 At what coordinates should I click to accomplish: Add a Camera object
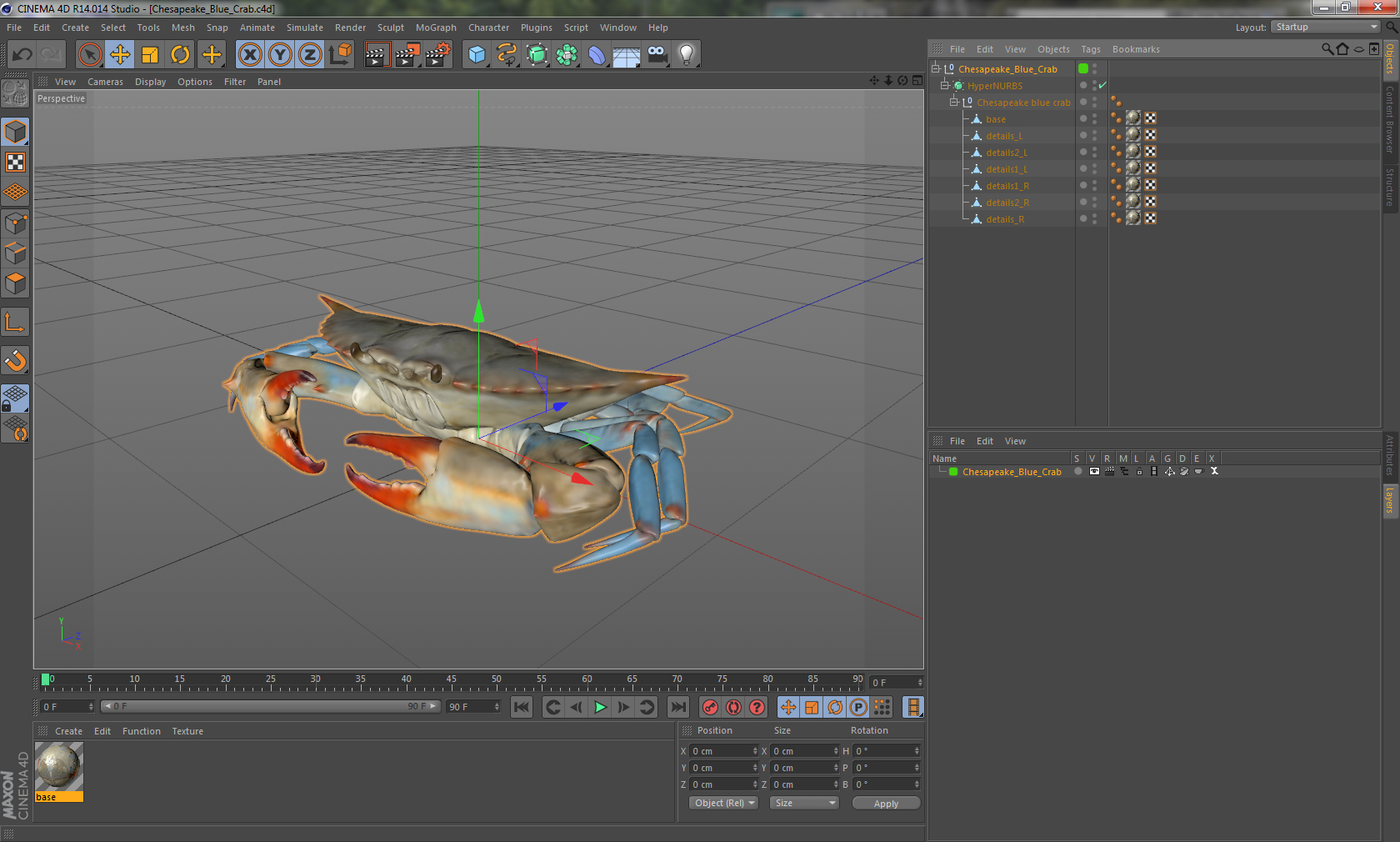click(657, 55)
